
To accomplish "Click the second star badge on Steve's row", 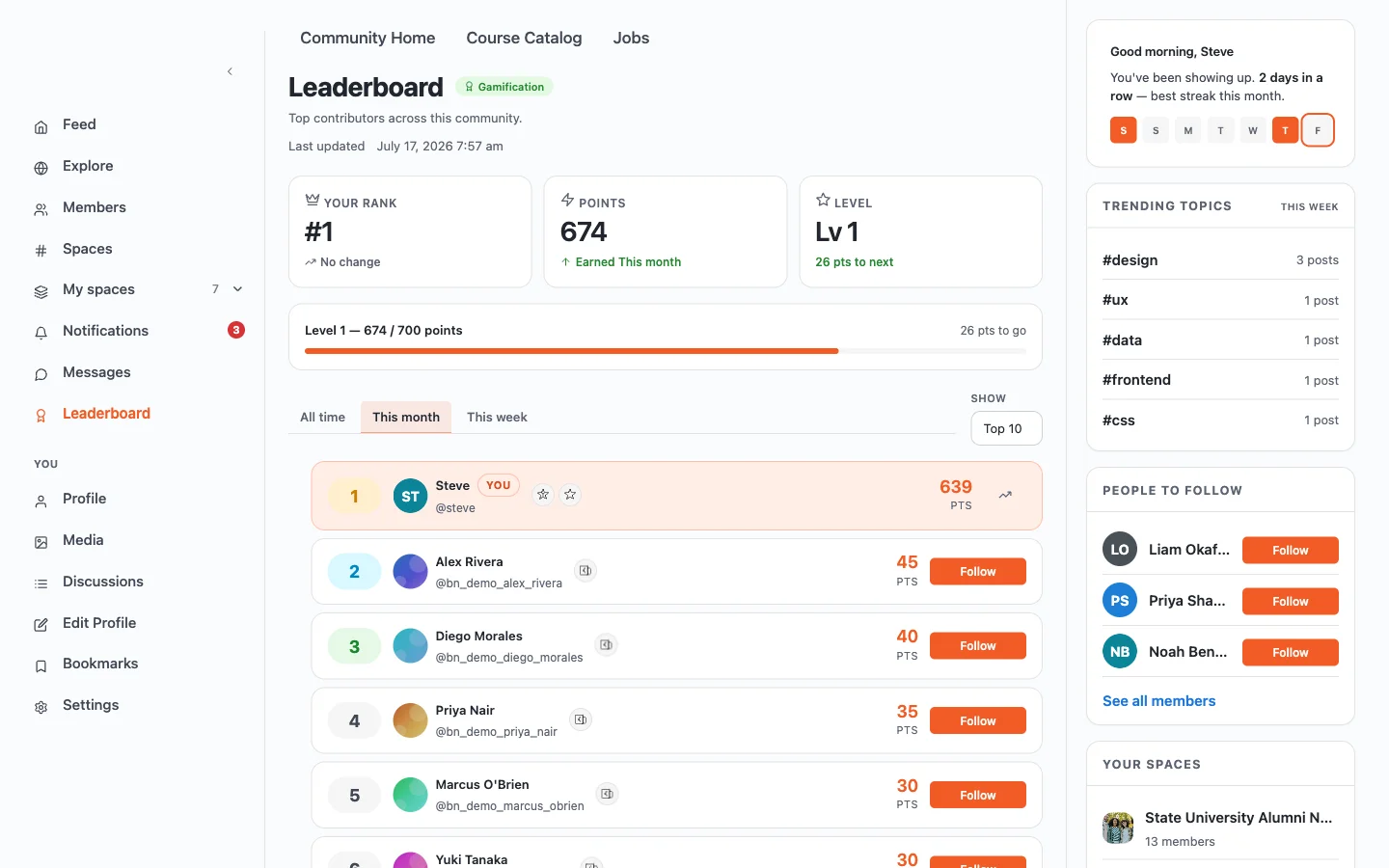I will pyautogui.click(x=570, y=495).
